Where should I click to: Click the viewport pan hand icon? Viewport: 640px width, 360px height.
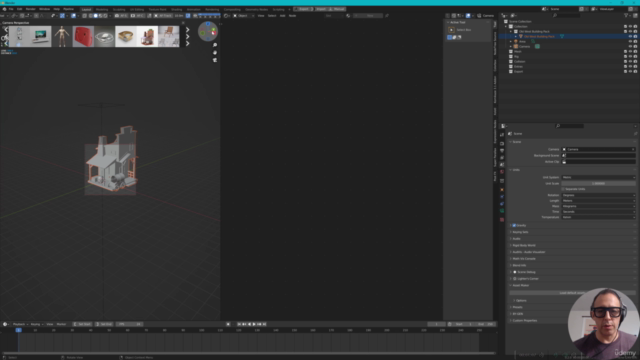coord(215,53)
